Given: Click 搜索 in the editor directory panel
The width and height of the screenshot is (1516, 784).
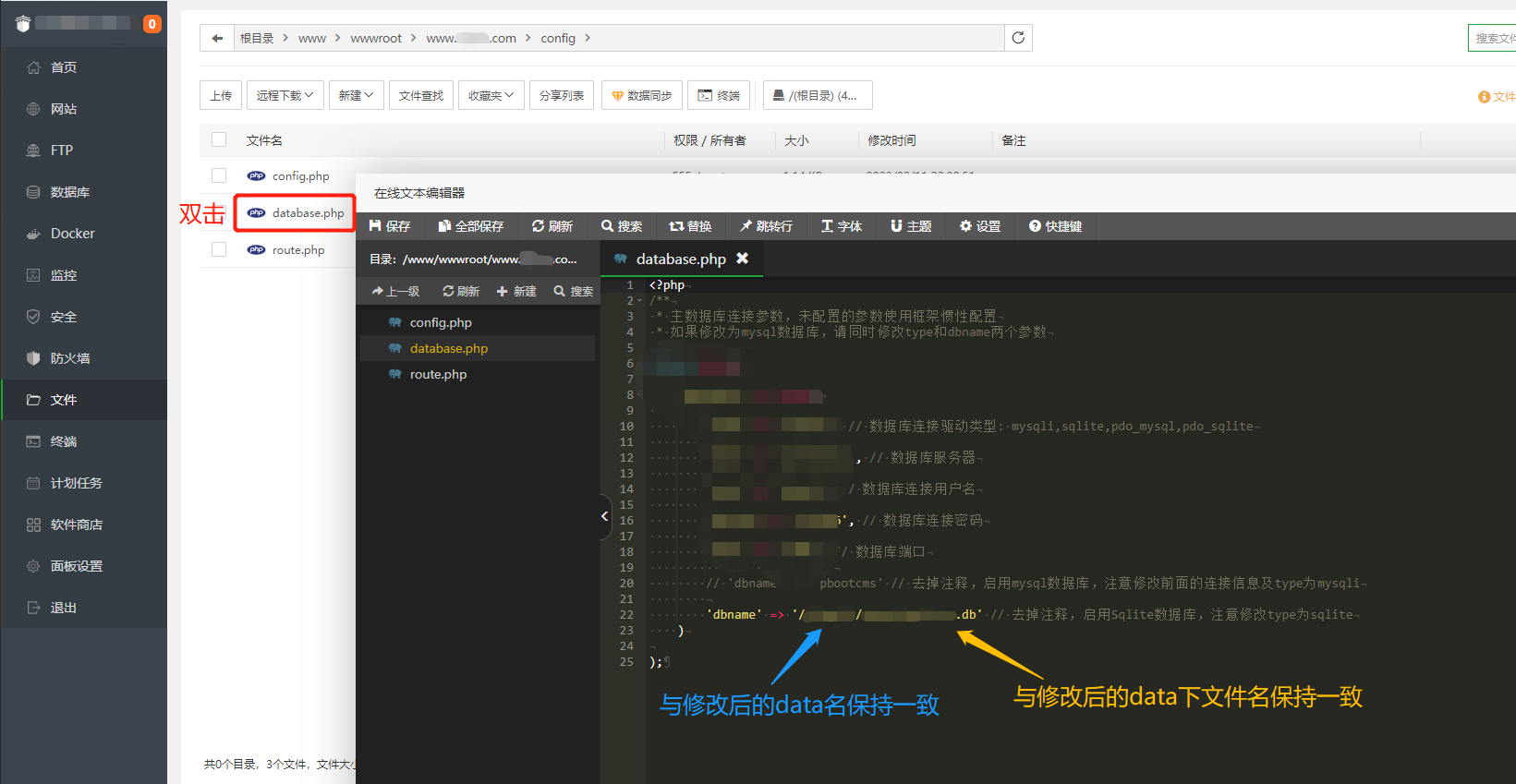Looking at the screenshot, I should coord(574,291).
